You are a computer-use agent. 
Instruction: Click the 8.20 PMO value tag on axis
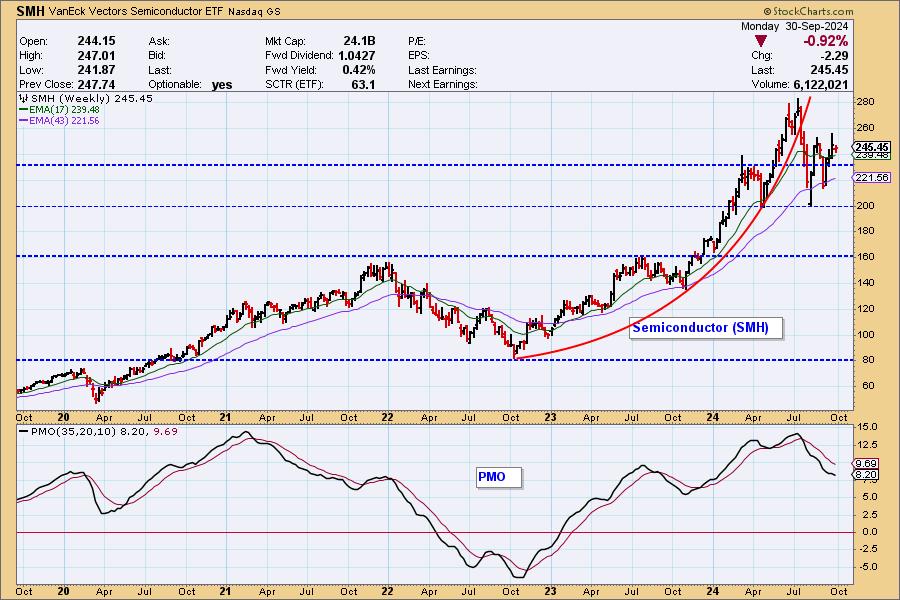[x=866, y=474]
